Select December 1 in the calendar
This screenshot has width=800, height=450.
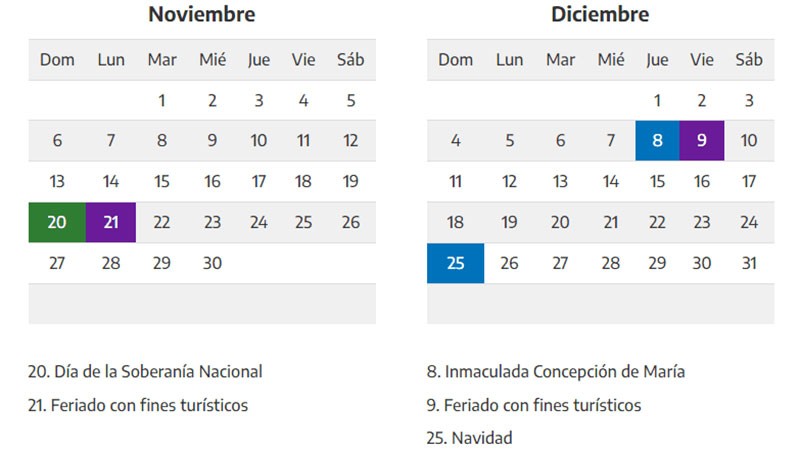[x=657, y=100]
